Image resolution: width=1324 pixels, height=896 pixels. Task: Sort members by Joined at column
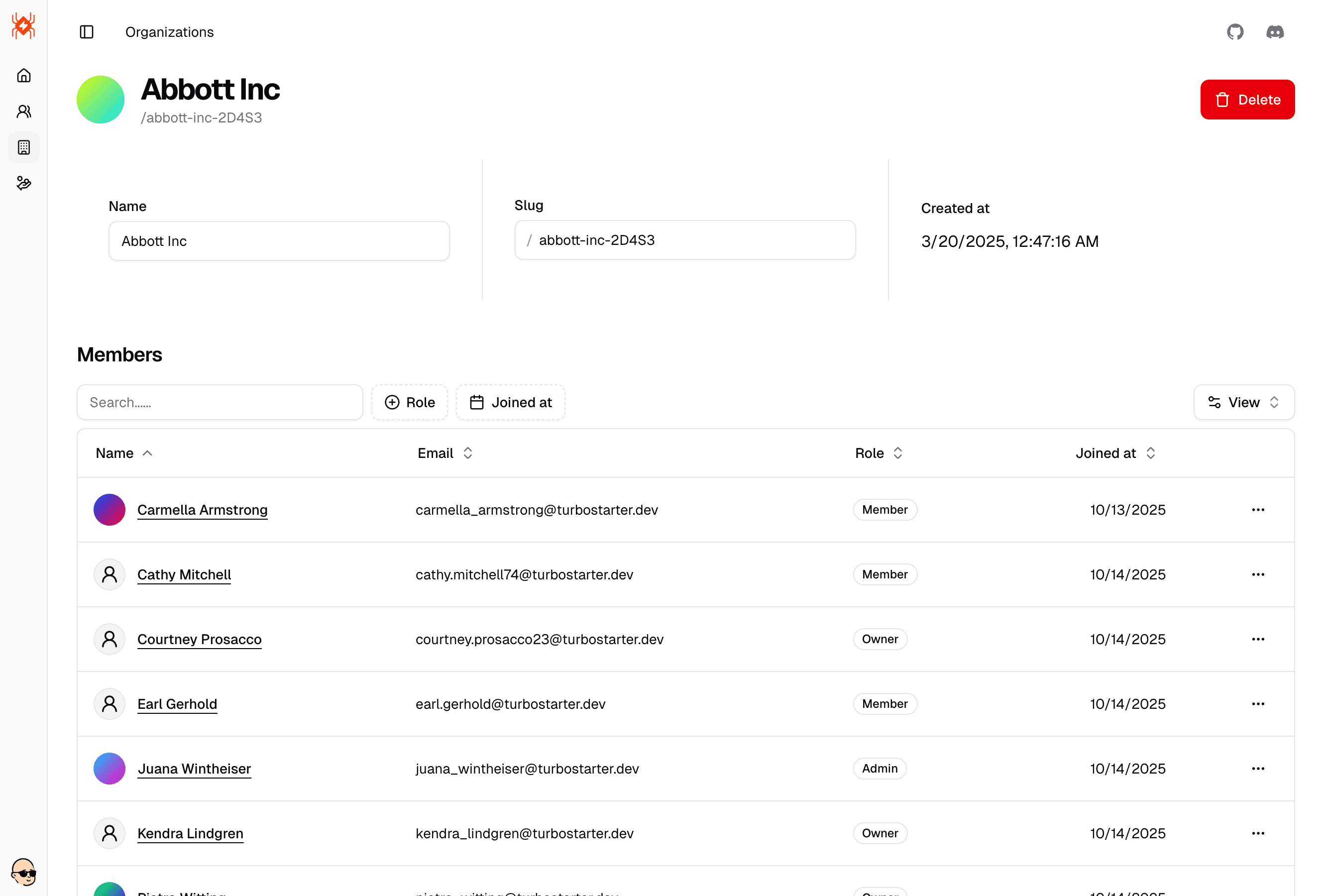pos(1115,453)
